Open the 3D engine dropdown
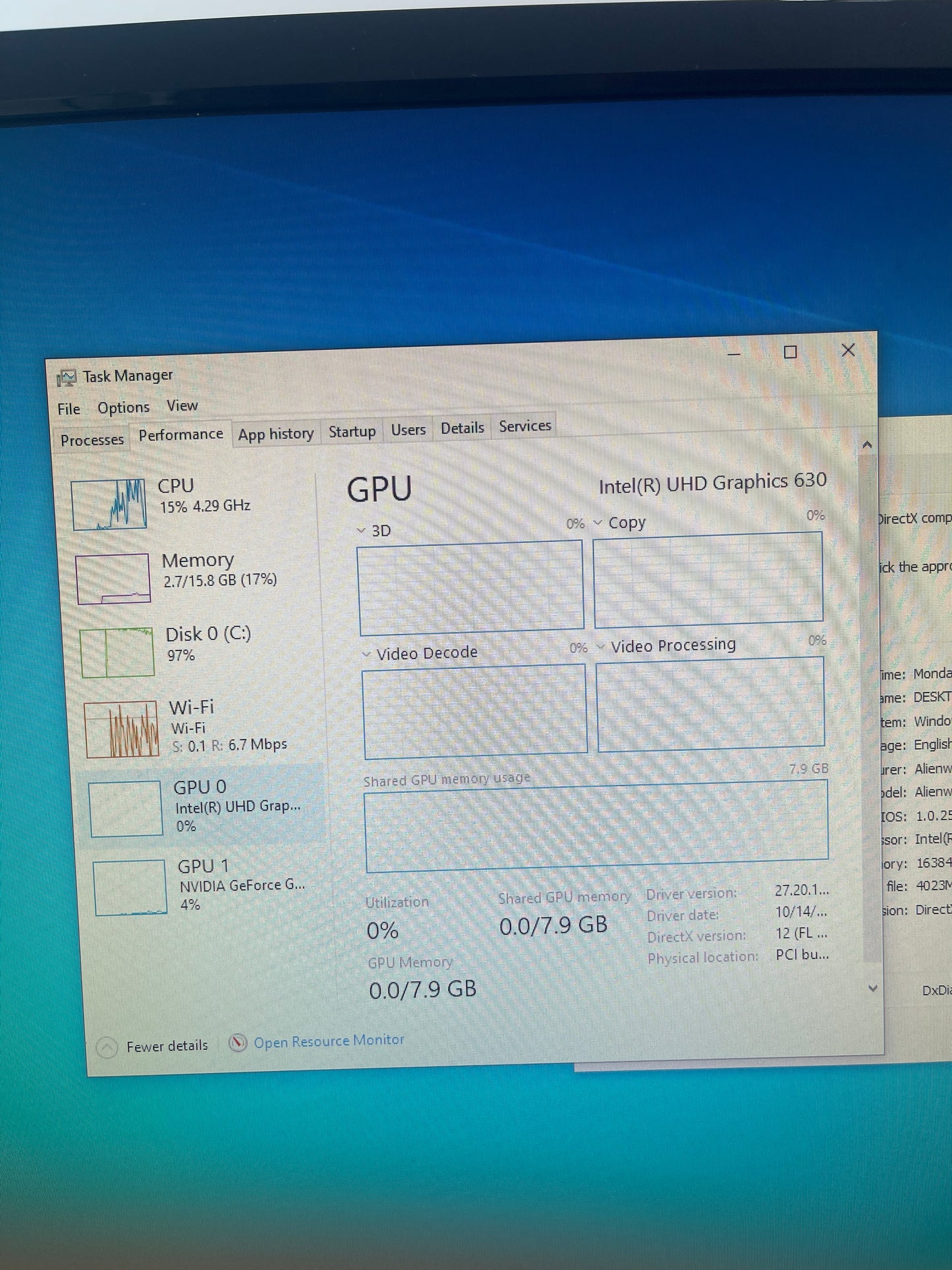 [361, 530]
